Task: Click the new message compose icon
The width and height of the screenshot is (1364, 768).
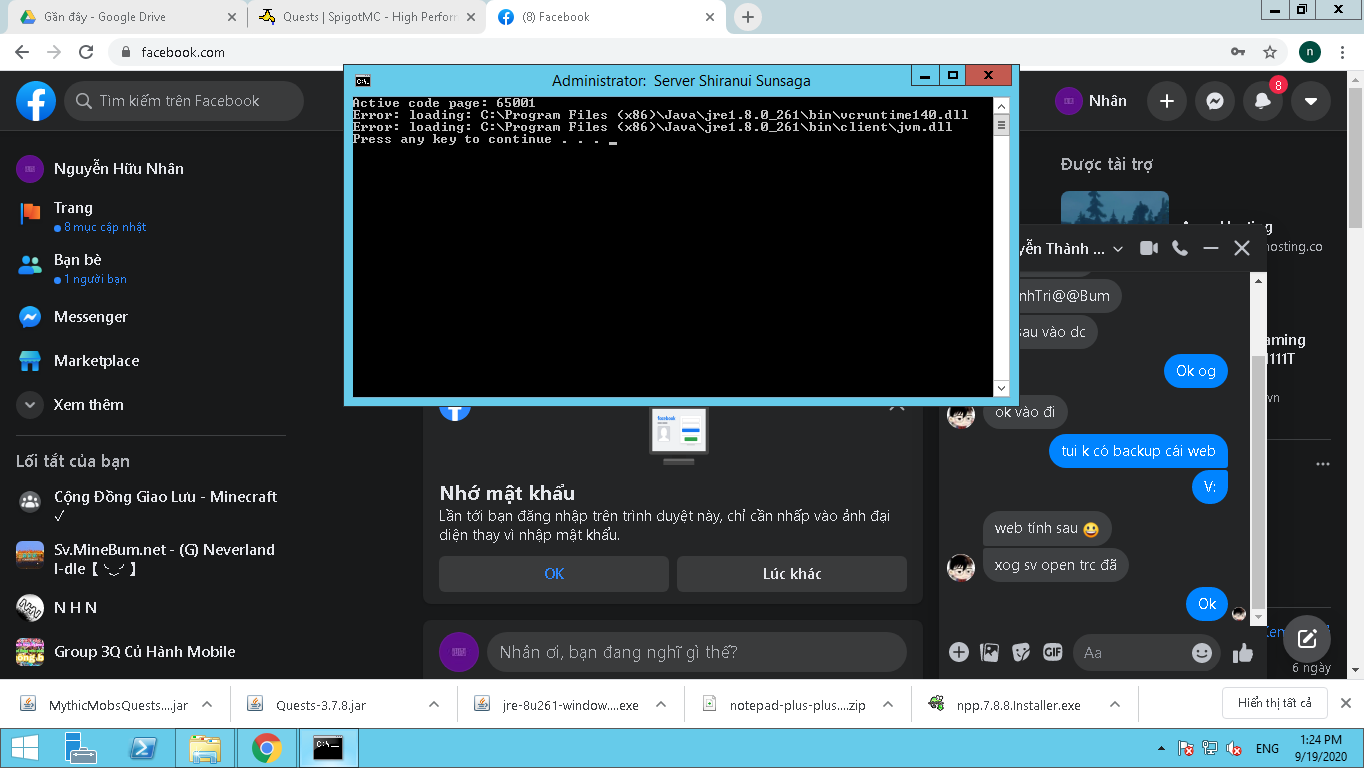Action: pyautogui.click(x=1306, y=639)
